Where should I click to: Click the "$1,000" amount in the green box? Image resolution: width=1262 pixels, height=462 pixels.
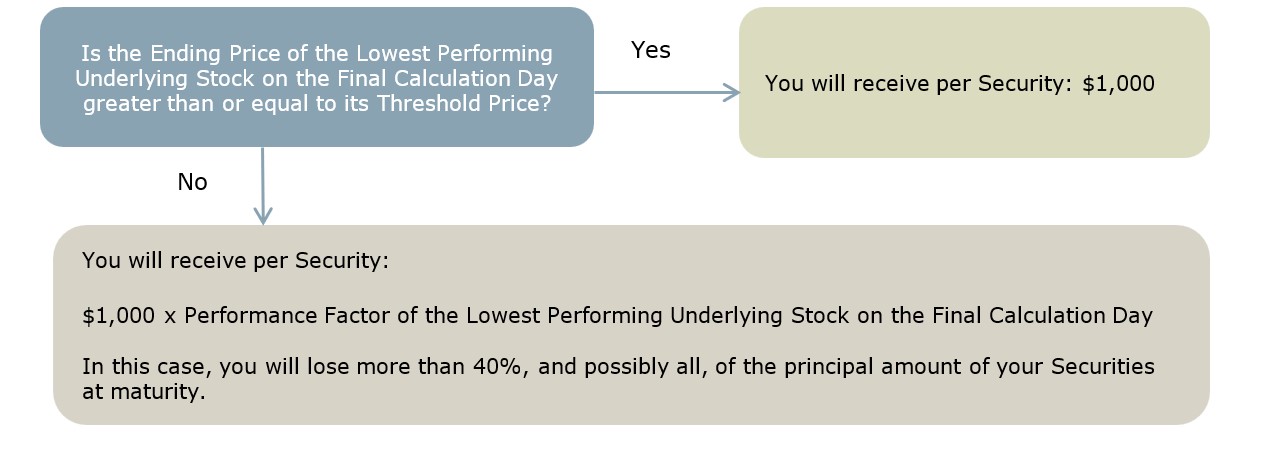(x=1118, y=84)
